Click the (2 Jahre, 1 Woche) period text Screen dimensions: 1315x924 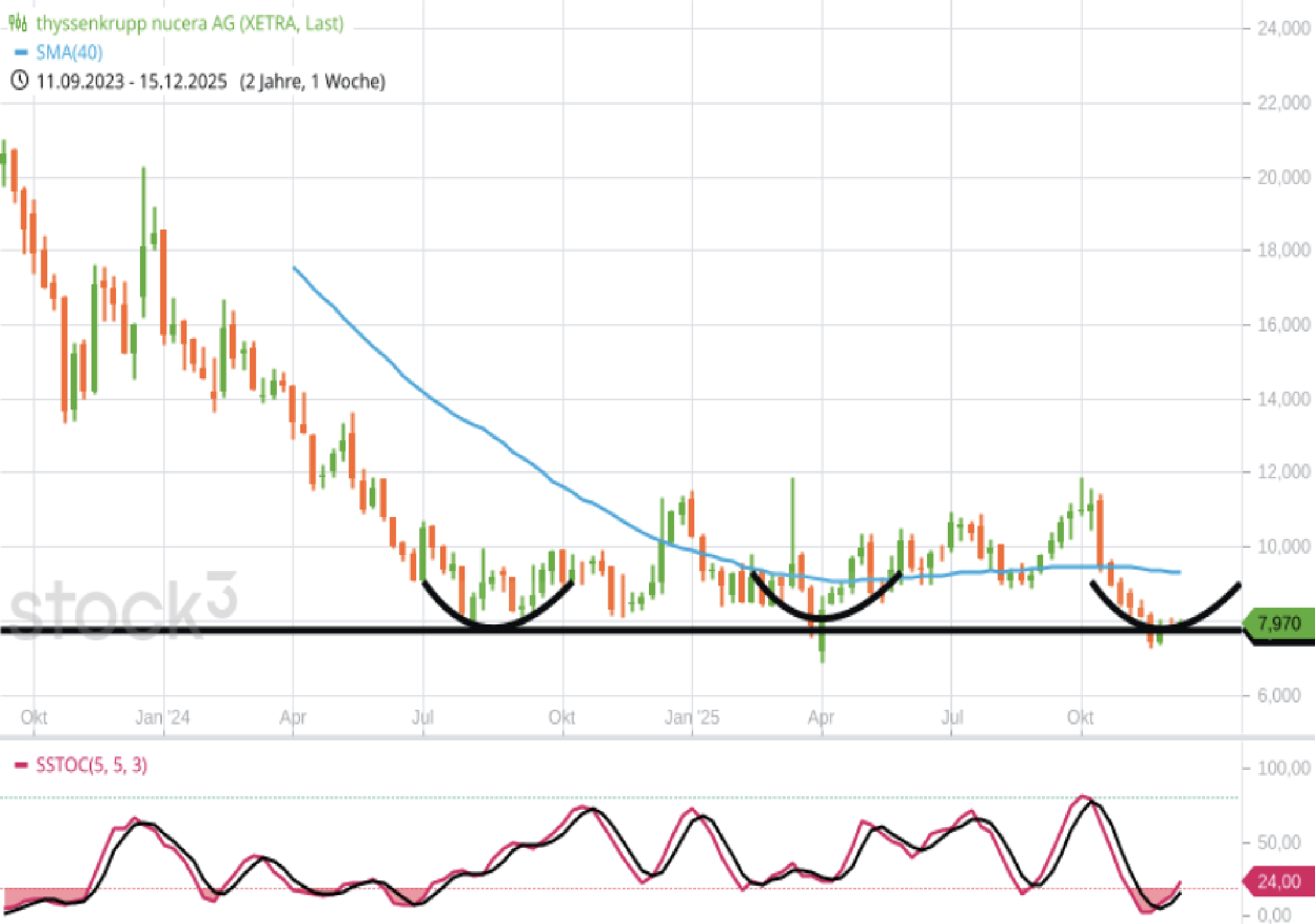point(312,81)
